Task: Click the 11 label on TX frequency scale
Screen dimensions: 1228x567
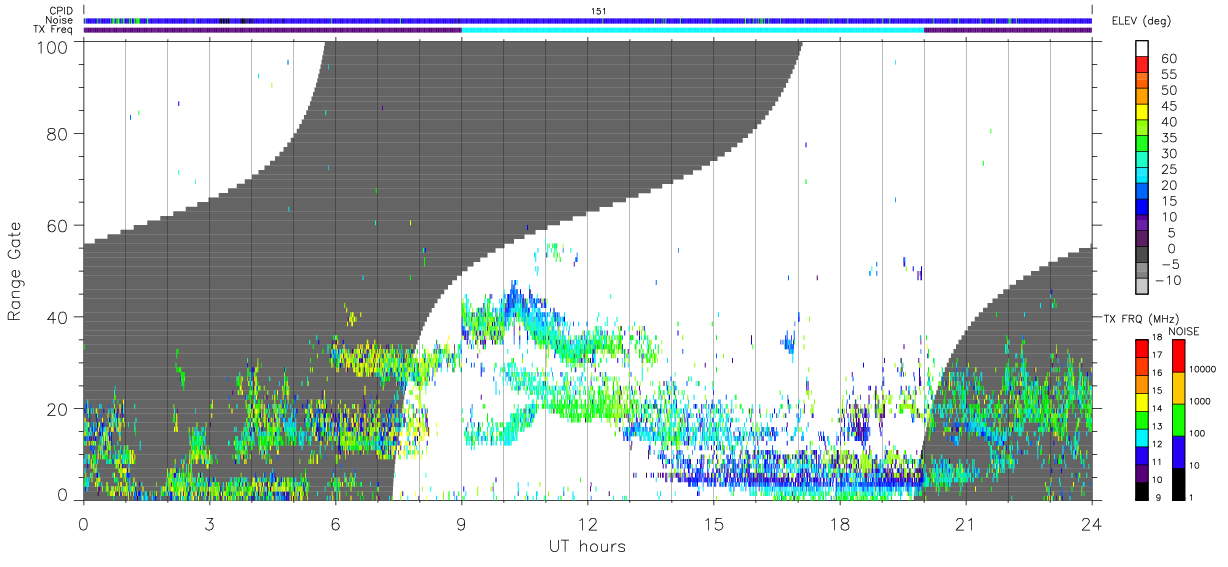Action: pyautogui.click(x=1159, y=464)
